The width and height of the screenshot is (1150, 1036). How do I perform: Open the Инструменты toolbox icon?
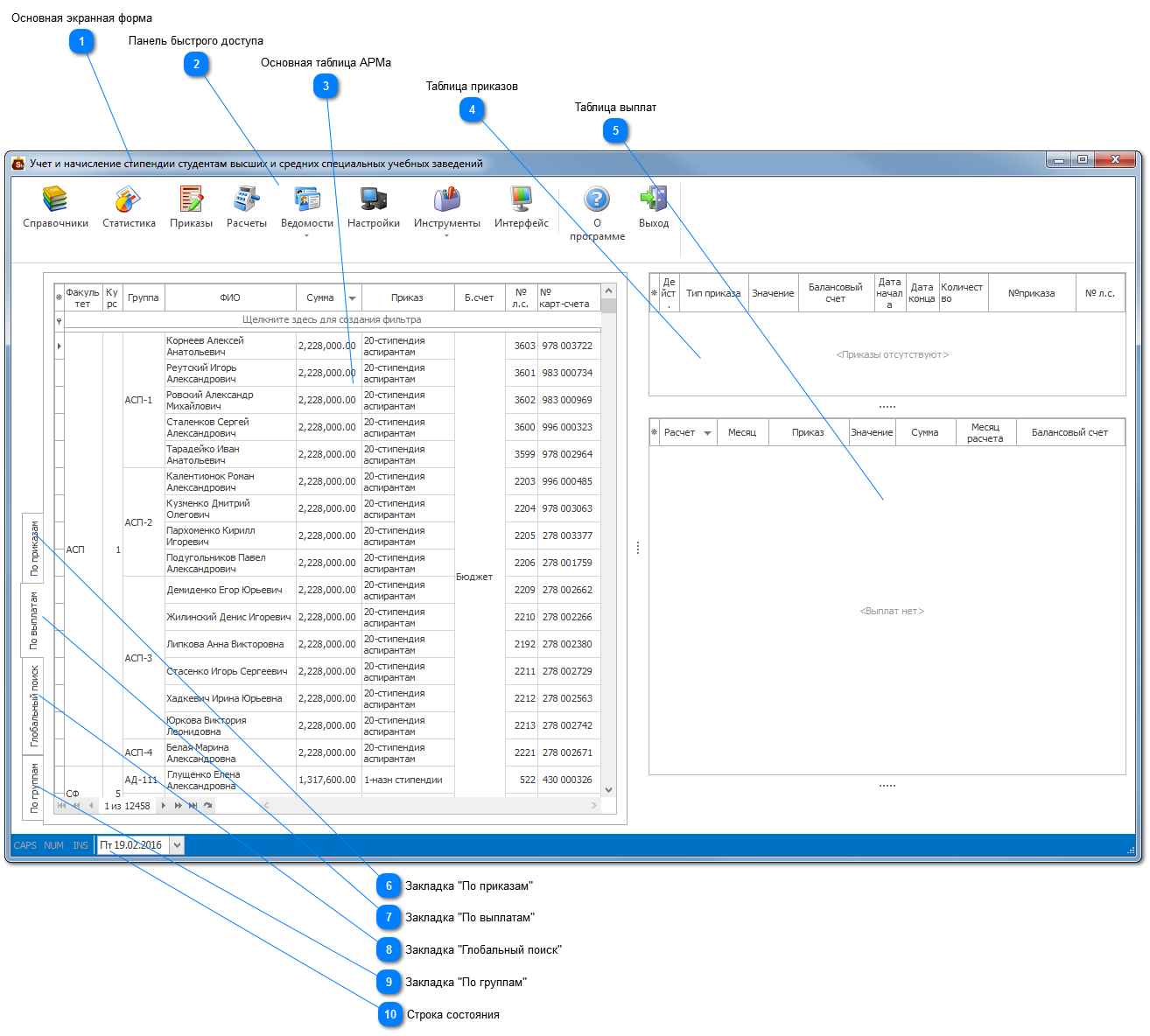click(447, 199)
